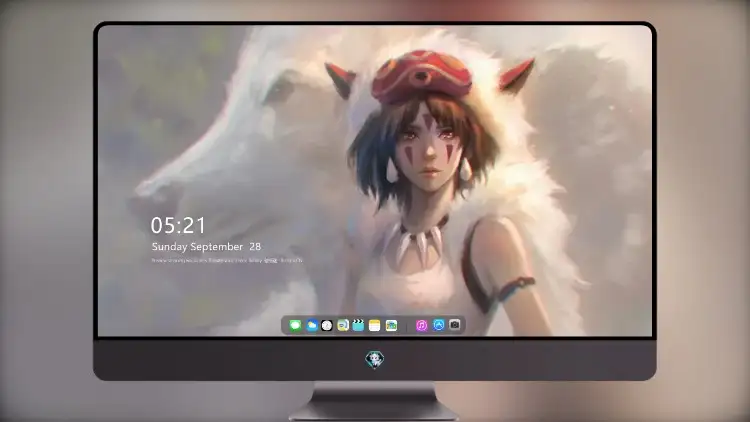The width and height of the screenshot is (750, 422).
Task: Launch the yellow Notes app icon
Action: [x=375, y=325]
